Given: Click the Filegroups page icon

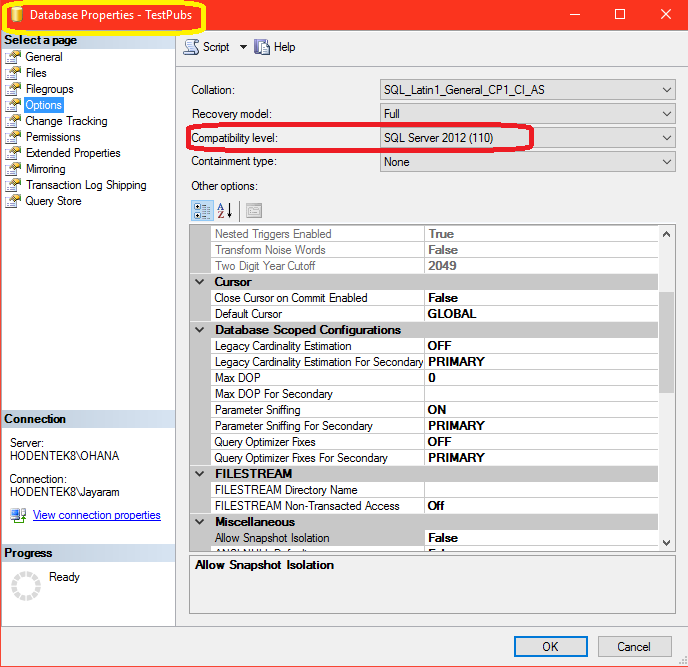Looking at the screenshot, I should tap(13, 89).
